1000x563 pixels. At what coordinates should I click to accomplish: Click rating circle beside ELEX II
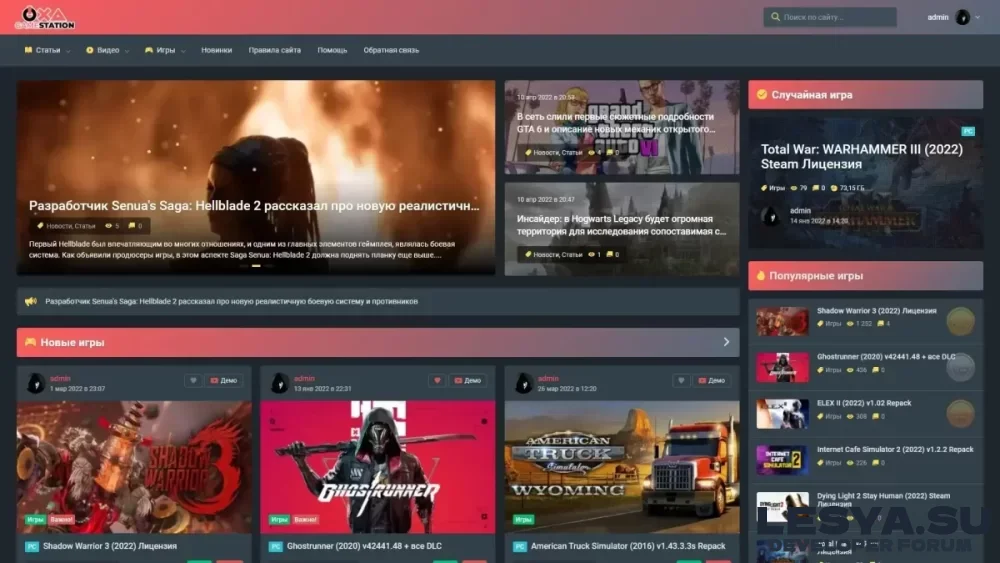960,413
